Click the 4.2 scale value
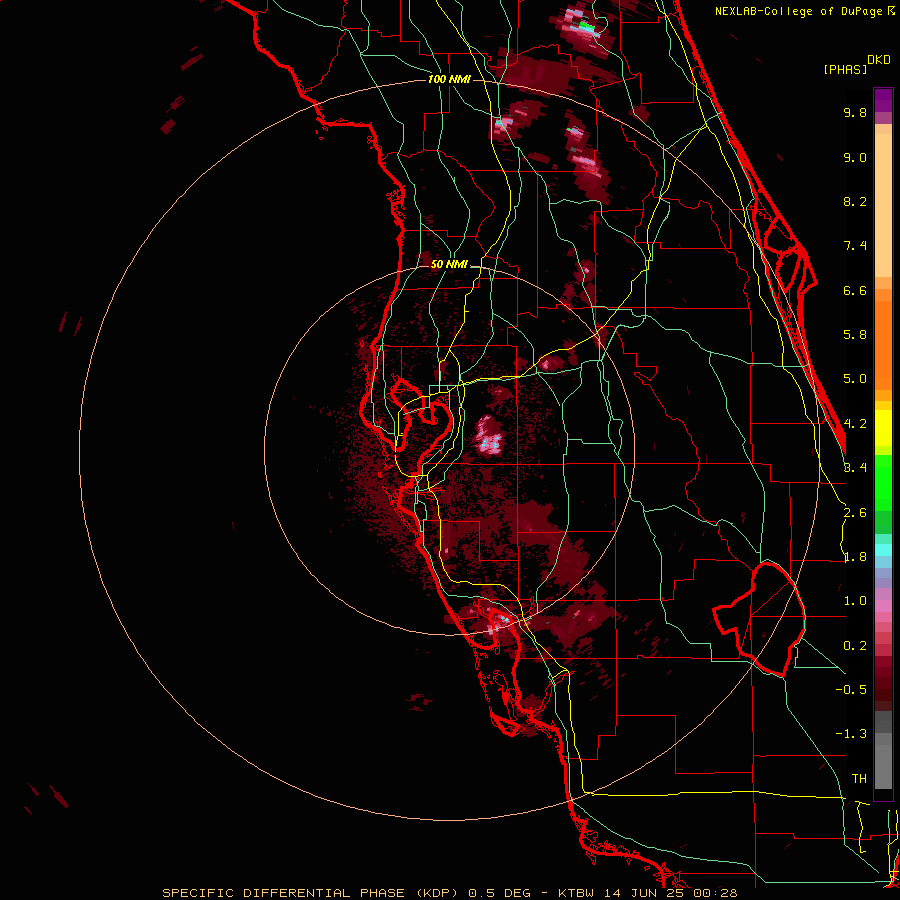The image size is (900, 900). pos(855,424)
